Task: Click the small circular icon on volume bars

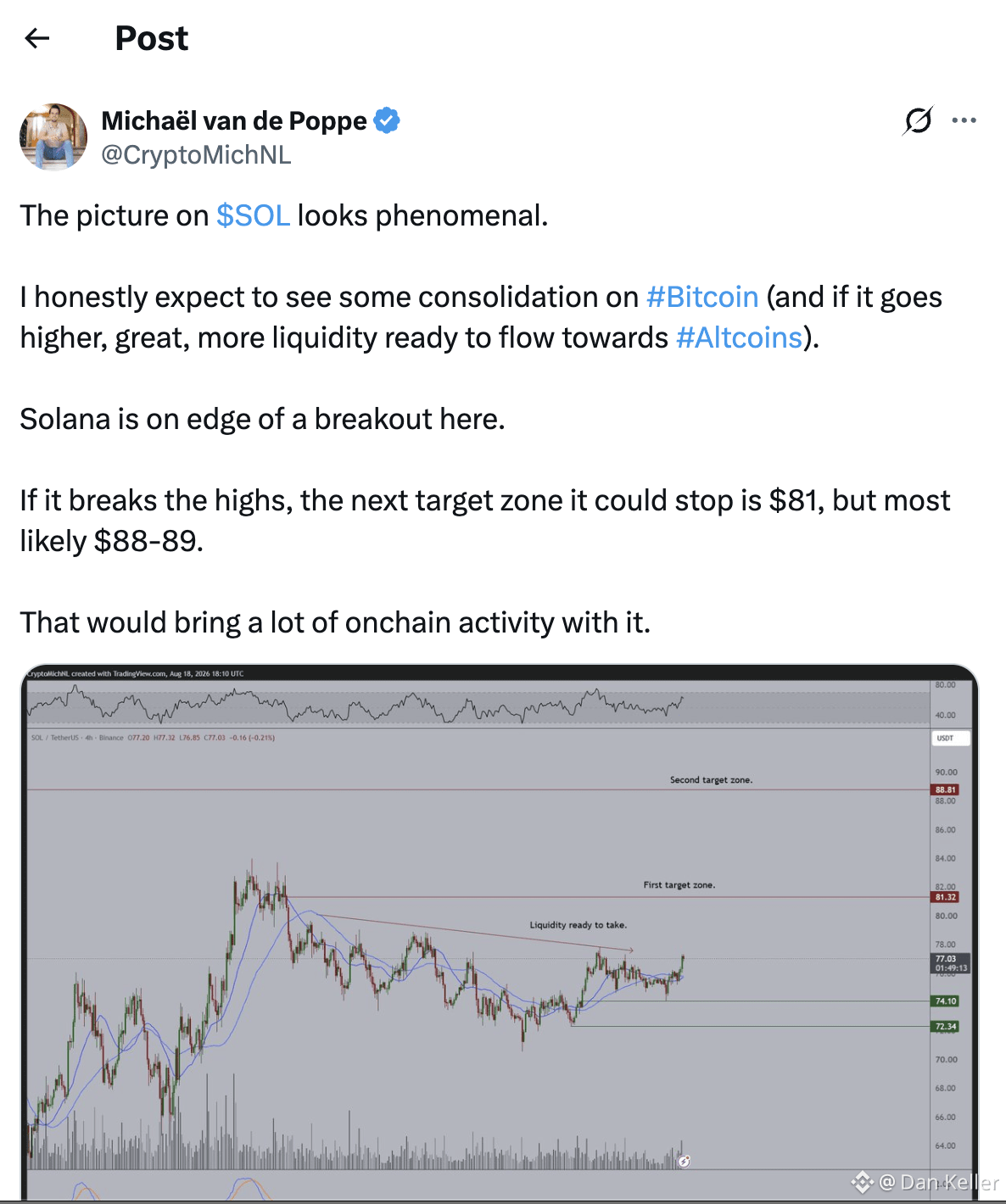Action: [684, 1161]
